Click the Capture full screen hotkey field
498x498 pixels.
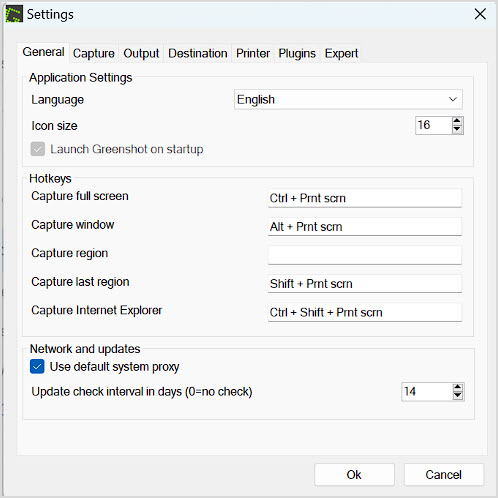365,198
